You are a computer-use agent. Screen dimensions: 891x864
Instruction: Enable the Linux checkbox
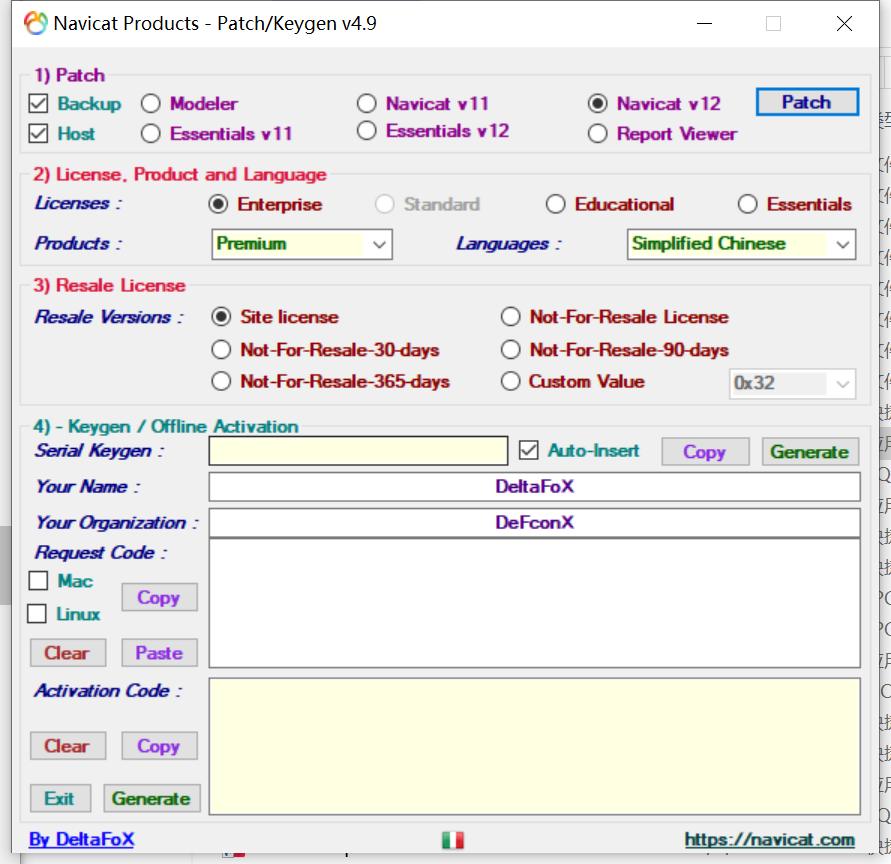[x=38, y=614]
